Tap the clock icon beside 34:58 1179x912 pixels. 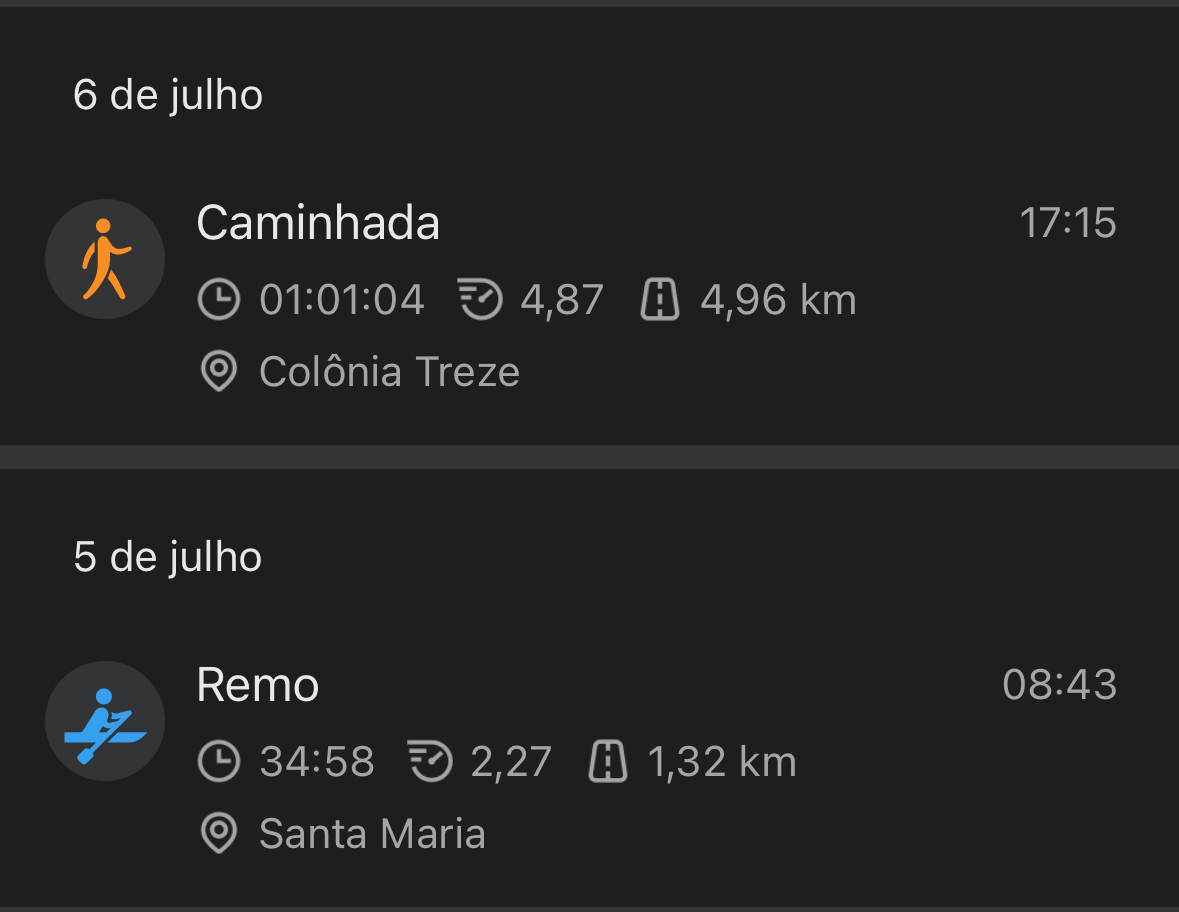click(x=219, y=761)
